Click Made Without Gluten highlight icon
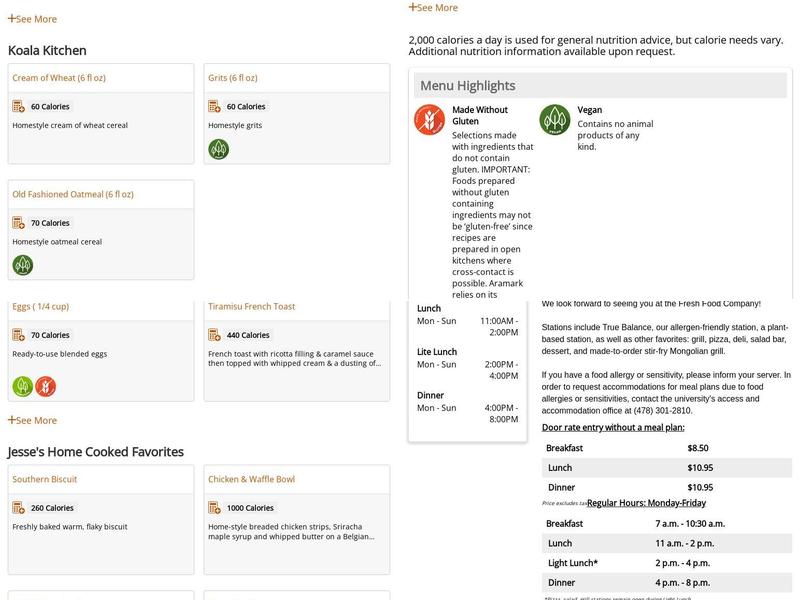The height and width of the screenshot is (600, 800). click(430, 120)
